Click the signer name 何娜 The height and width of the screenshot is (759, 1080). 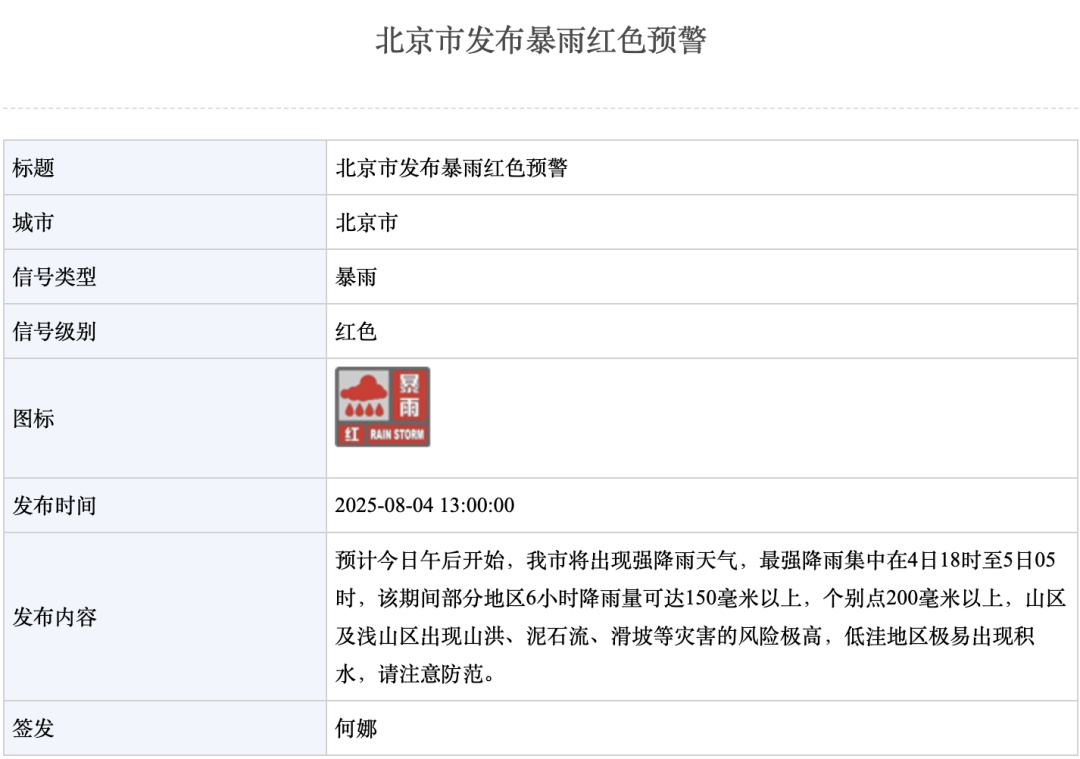point(358,730)
